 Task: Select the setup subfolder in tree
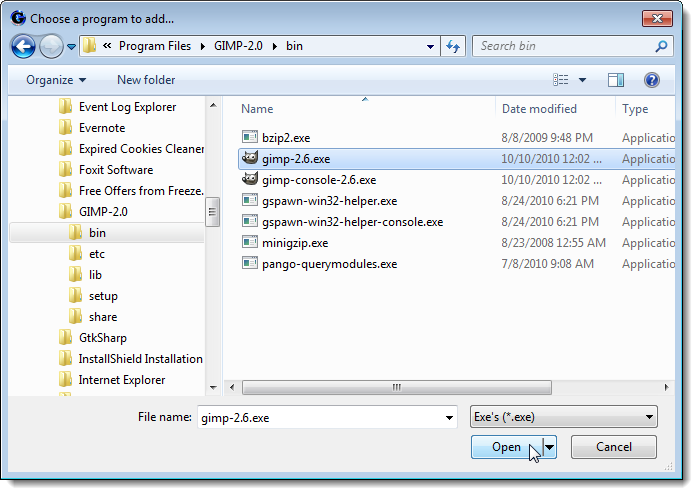pos(103,296)
